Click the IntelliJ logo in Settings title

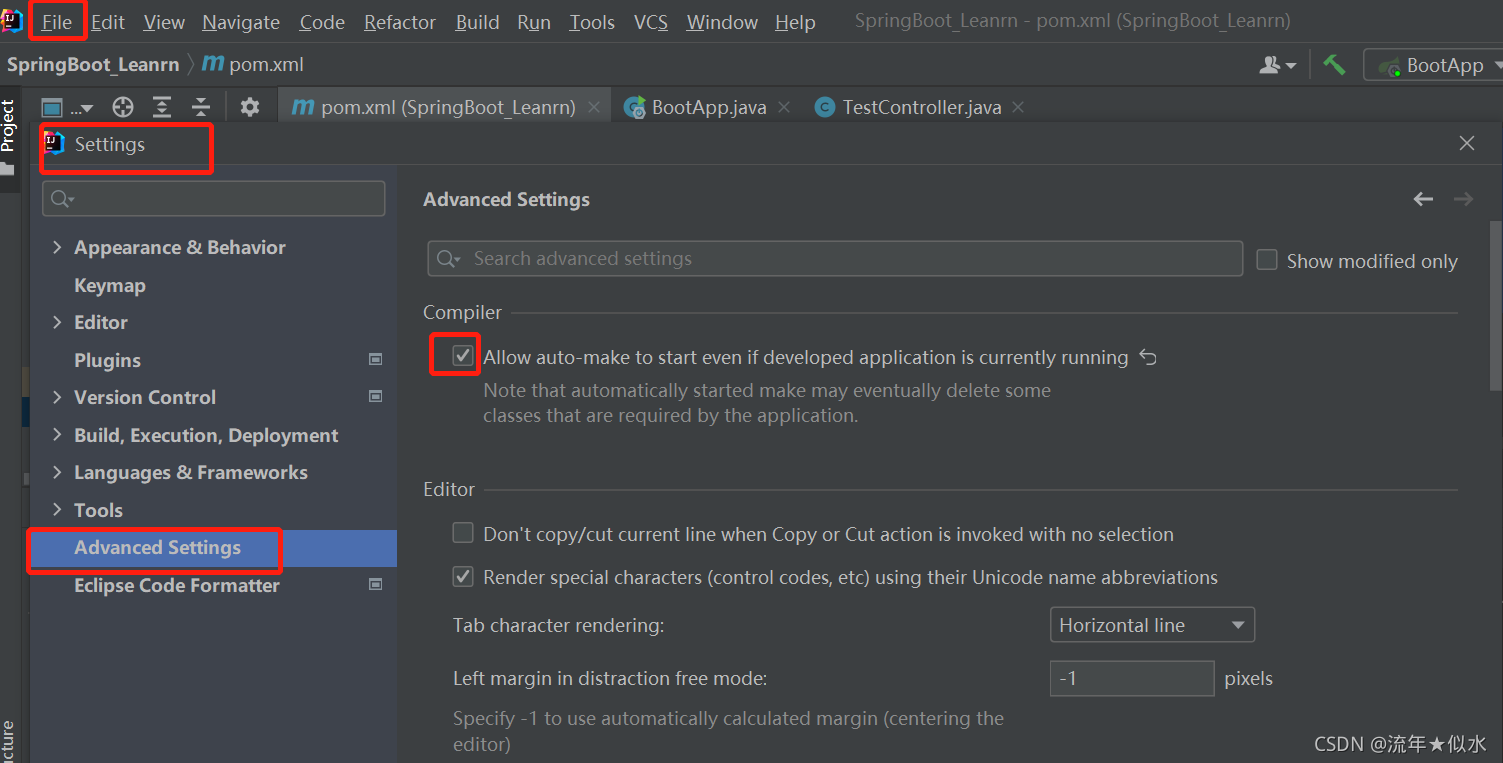click(54, 143)
